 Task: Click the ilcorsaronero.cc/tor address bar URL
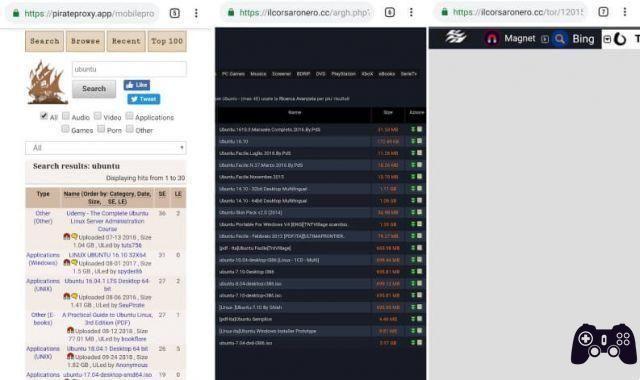click(x=518, y=12)
